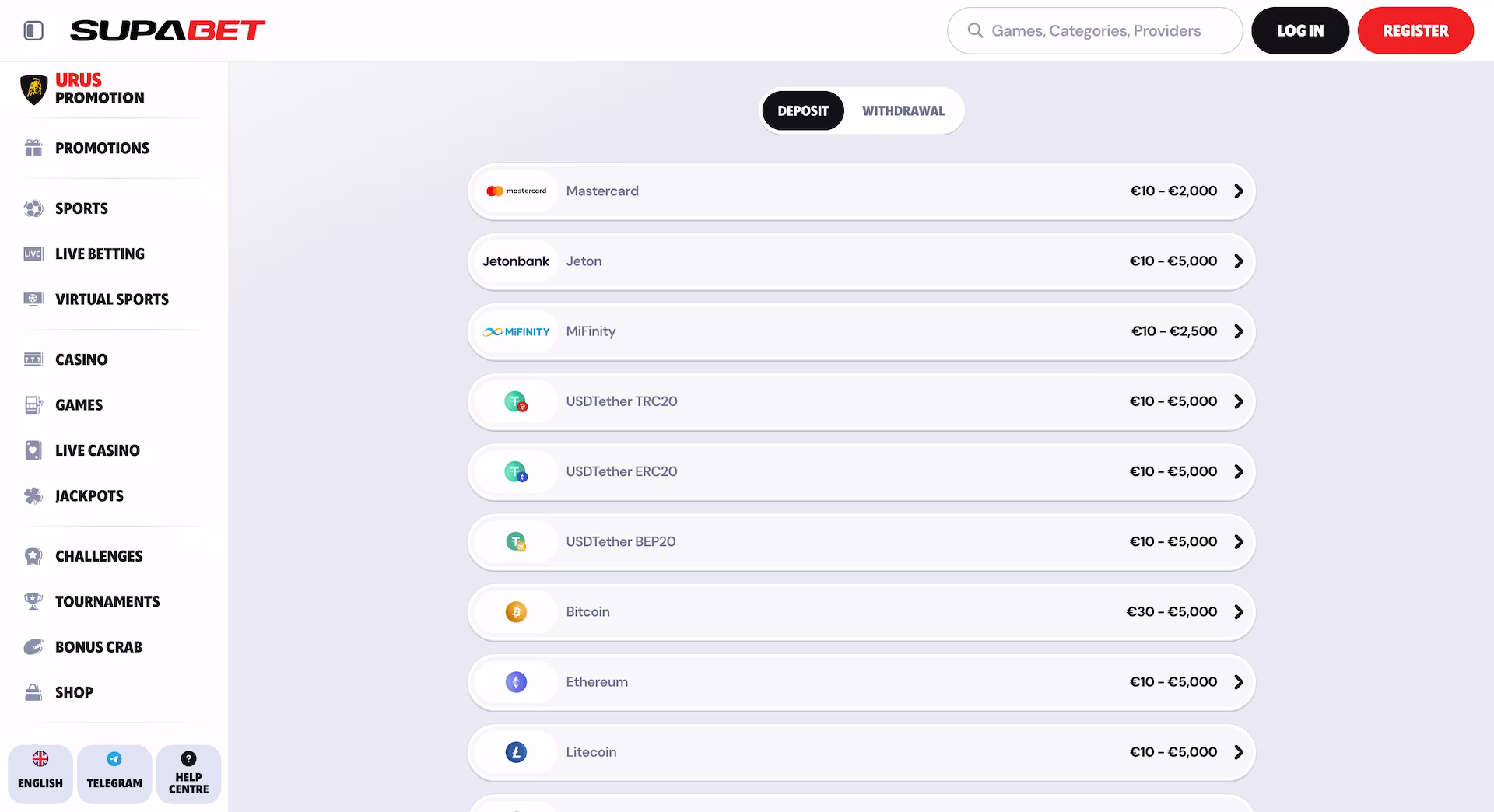Click the Litecoin payment method name
This screenshot has width=1494, height=812.
[x=591, y=752]
